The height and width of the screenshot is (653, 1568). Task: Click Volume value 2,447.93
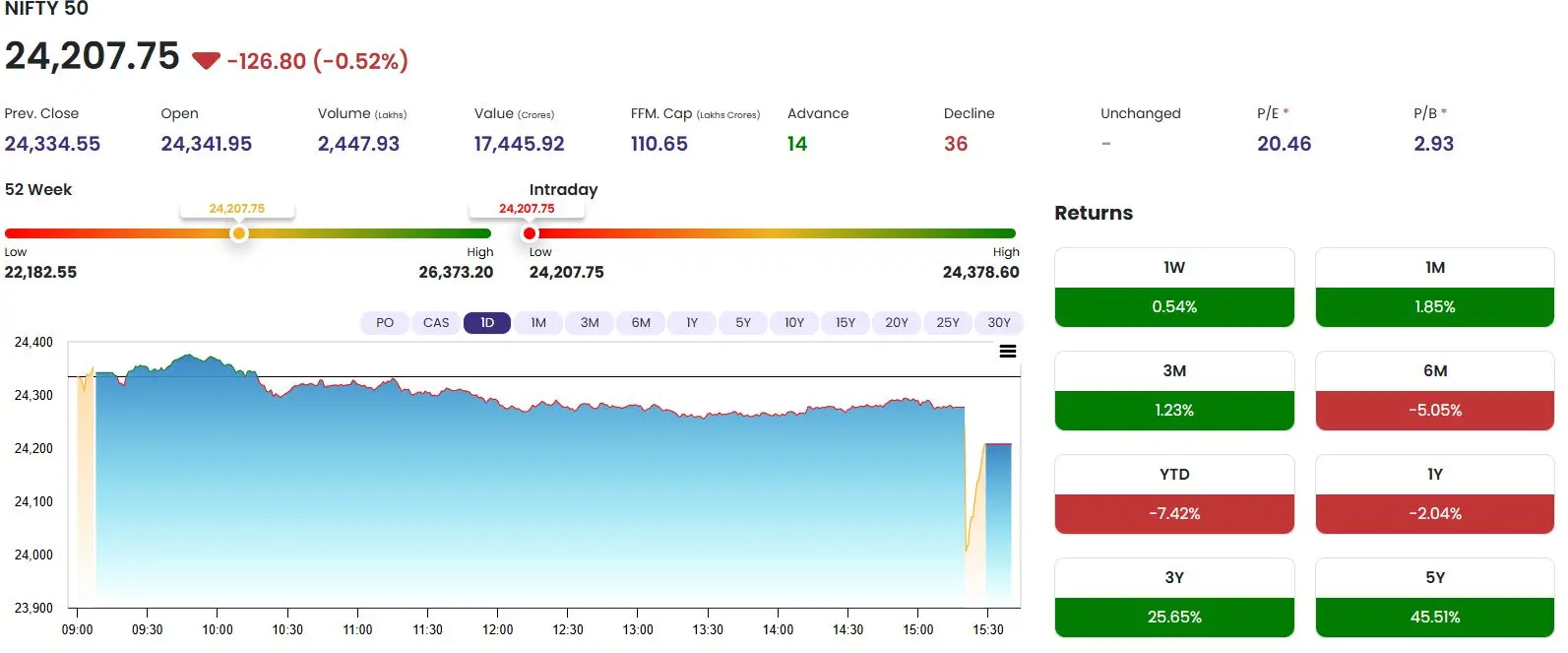[x=358, y=144]
